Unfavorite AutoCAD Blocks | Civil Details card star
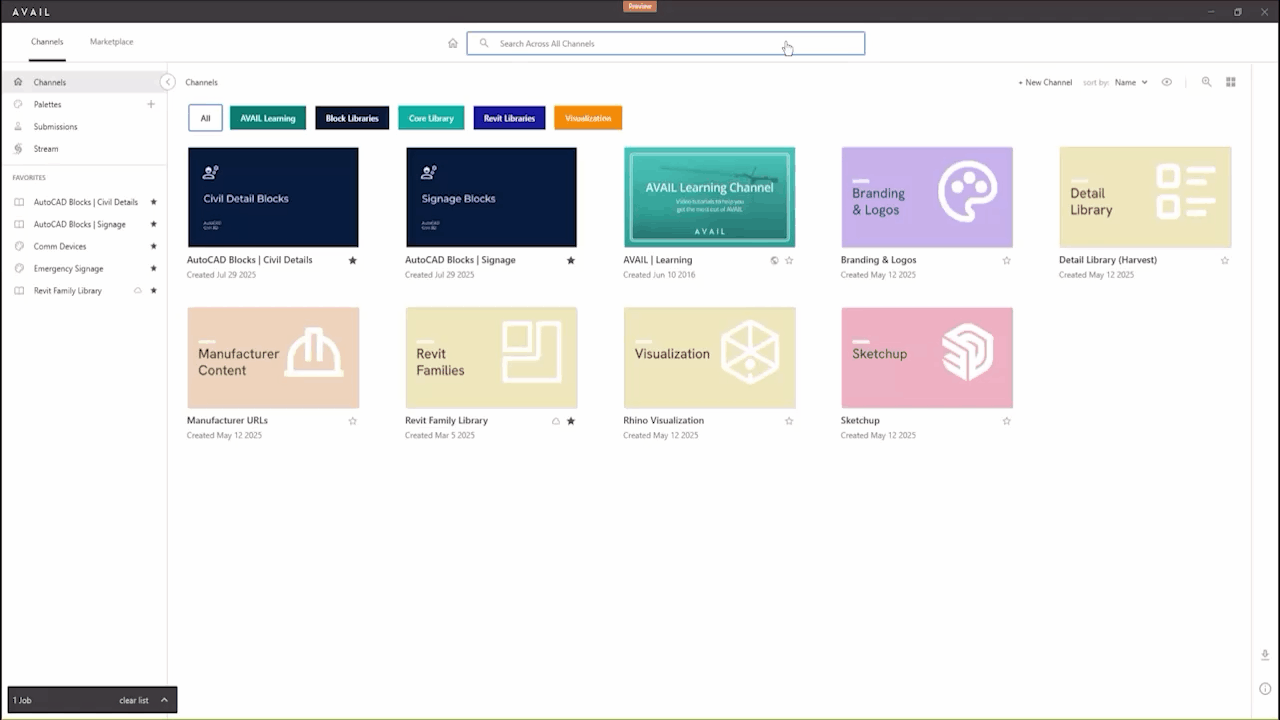The height and width of the screenshot is (720, 1280). pos(352,260)
